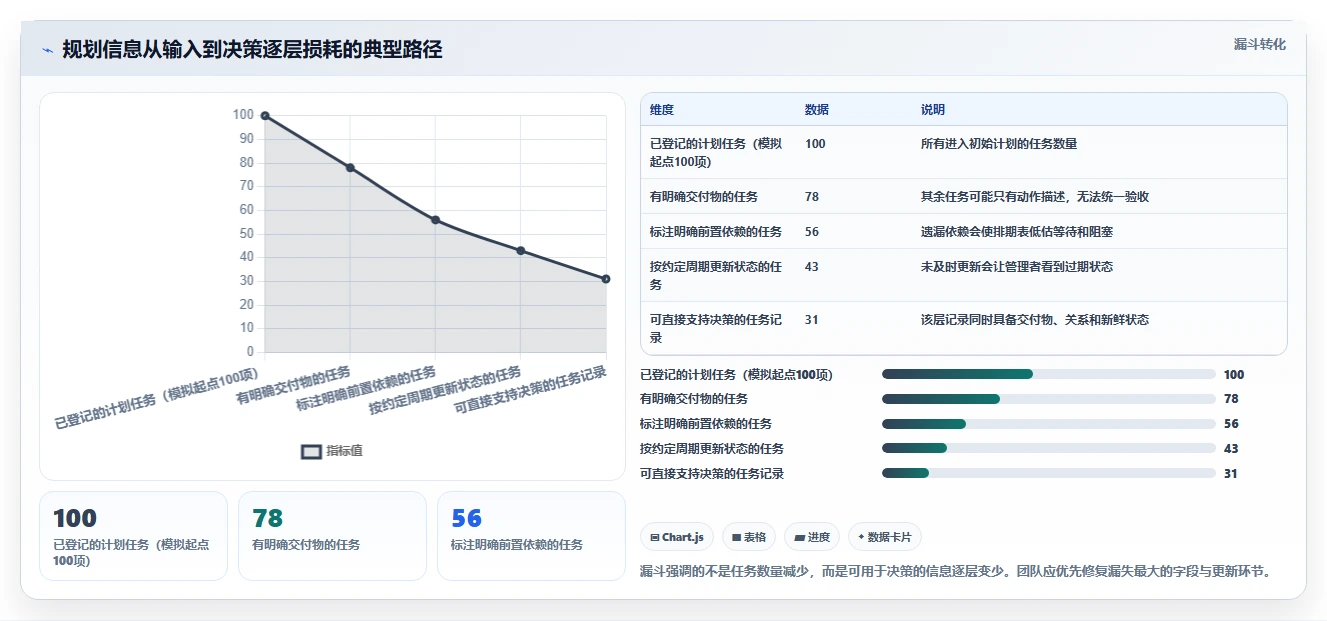1327x621 pixels.
Task: Click the title 规划信息从输入到决策逐层损耗的典型路径
Action: (252, 50)
